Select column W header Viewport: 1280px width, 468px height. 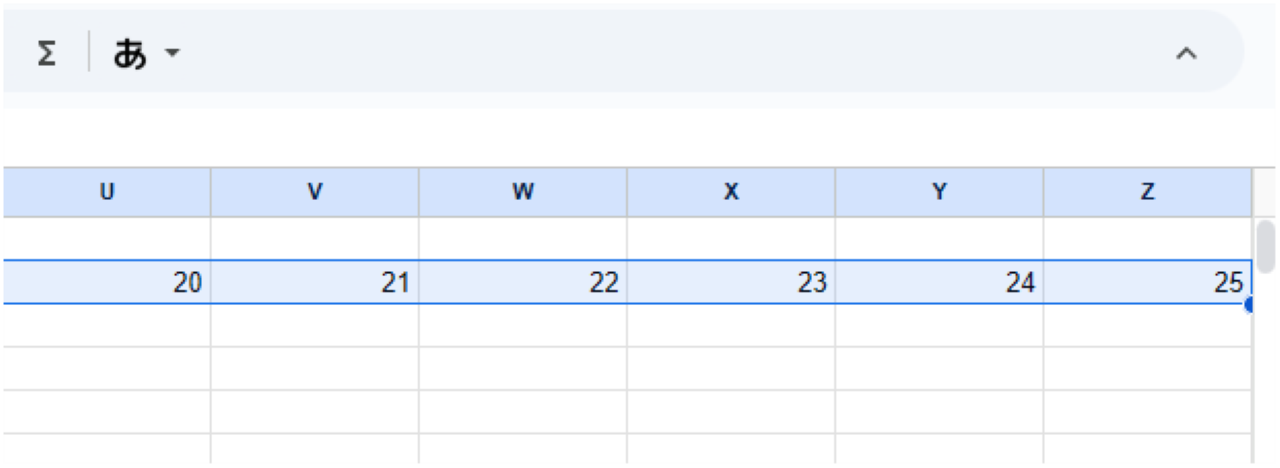523,193
